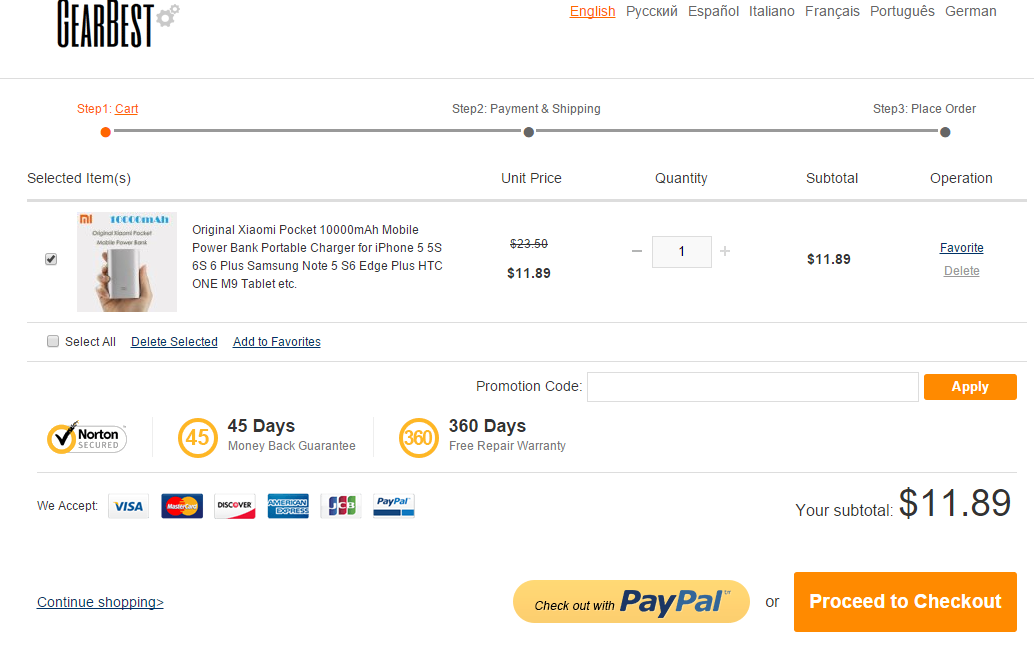
Task: Decrease quantity with the minus button
Action: tap(636, 251)
